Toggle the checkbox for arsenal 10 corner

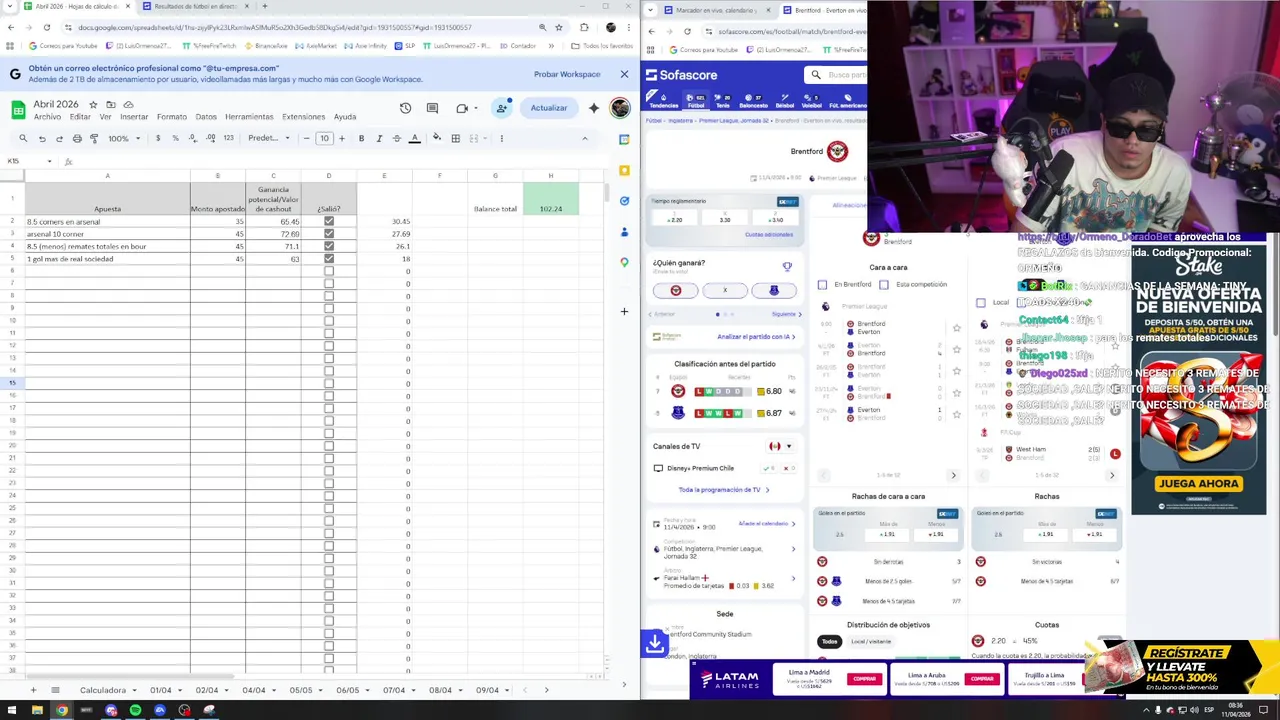tap(328, 234)
